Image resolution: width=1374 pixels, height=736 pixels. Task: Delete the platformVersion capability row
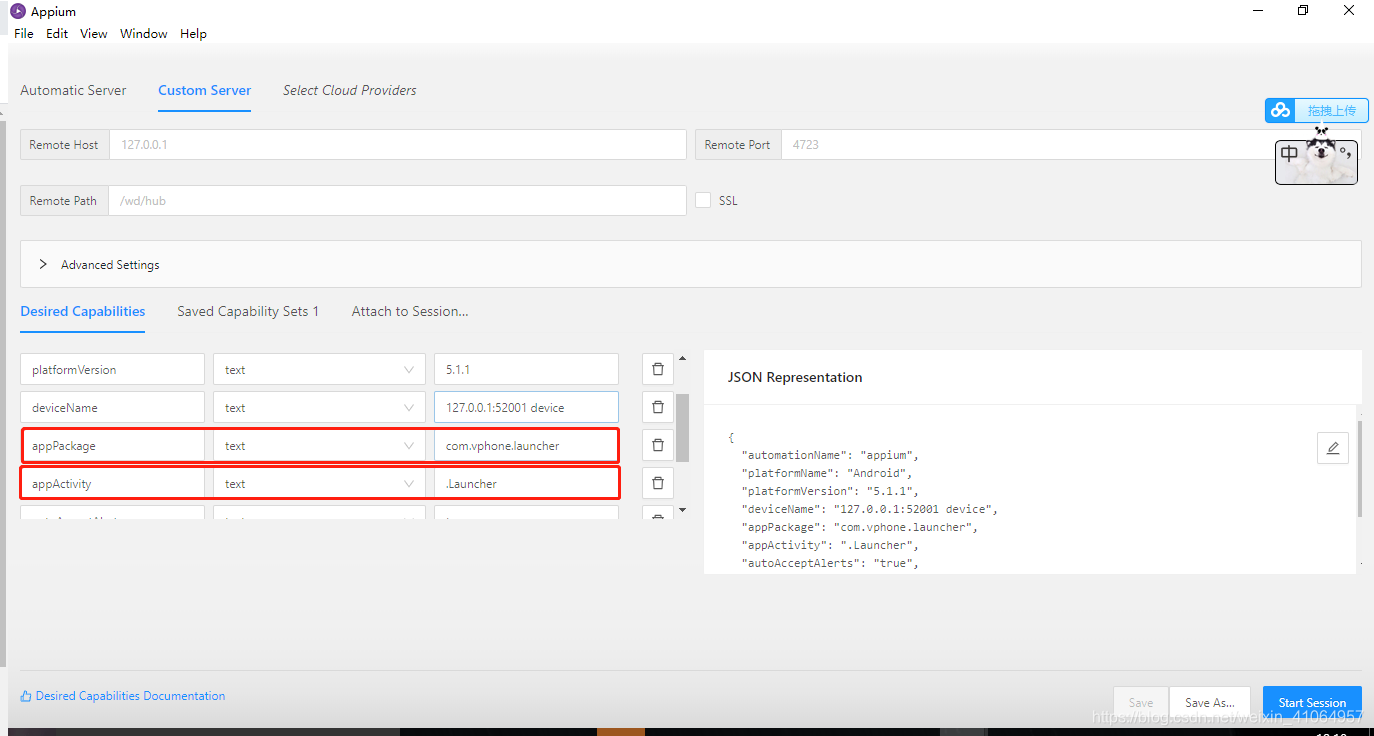pos(658,369)
